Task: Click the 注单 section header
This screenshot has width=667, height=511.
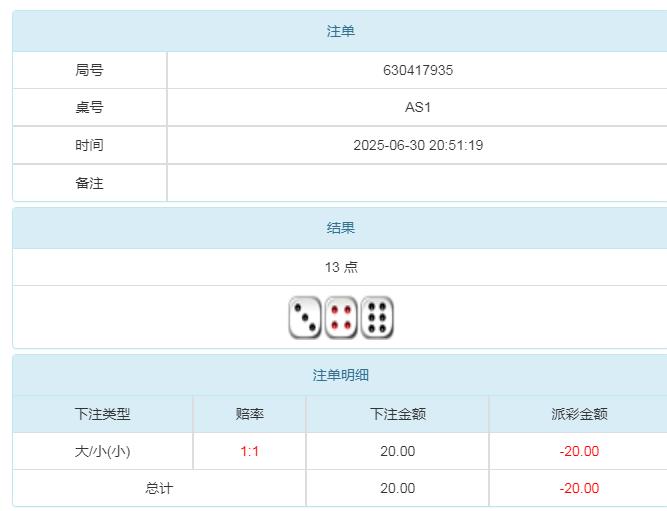Action: pos(340,31)
